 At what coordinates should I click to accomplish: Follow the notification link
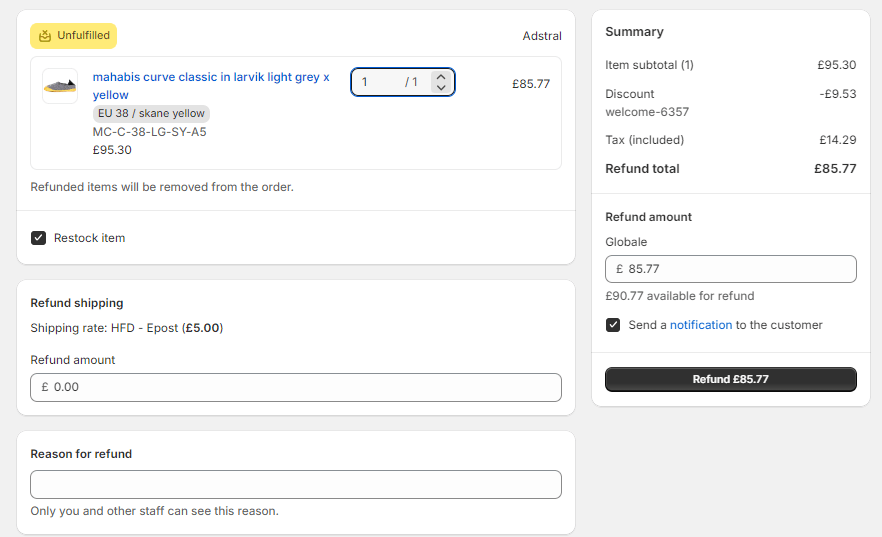701,325
